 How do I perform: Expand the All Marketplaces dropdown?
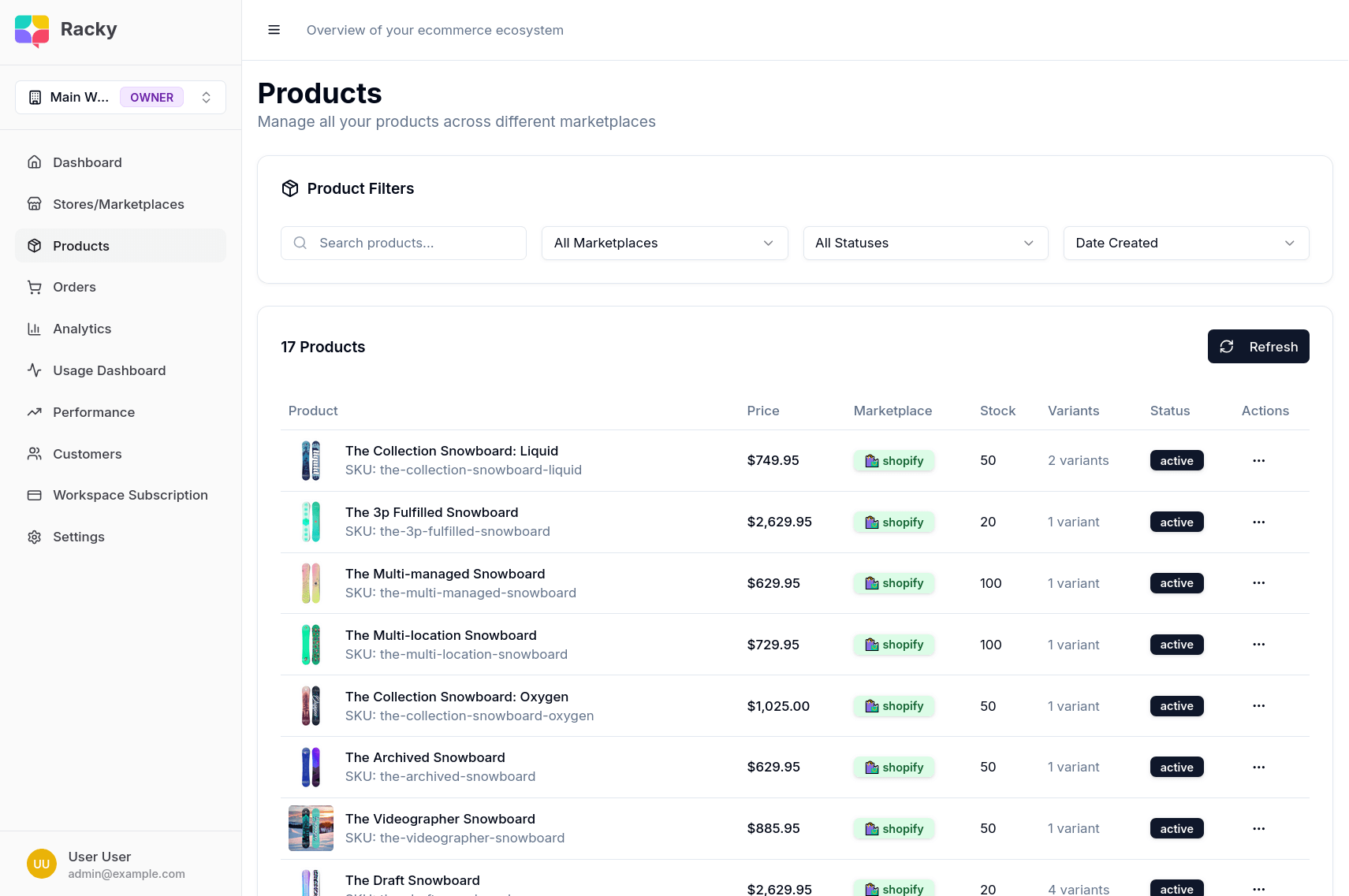pyautogui.click(x=664, y=244)
